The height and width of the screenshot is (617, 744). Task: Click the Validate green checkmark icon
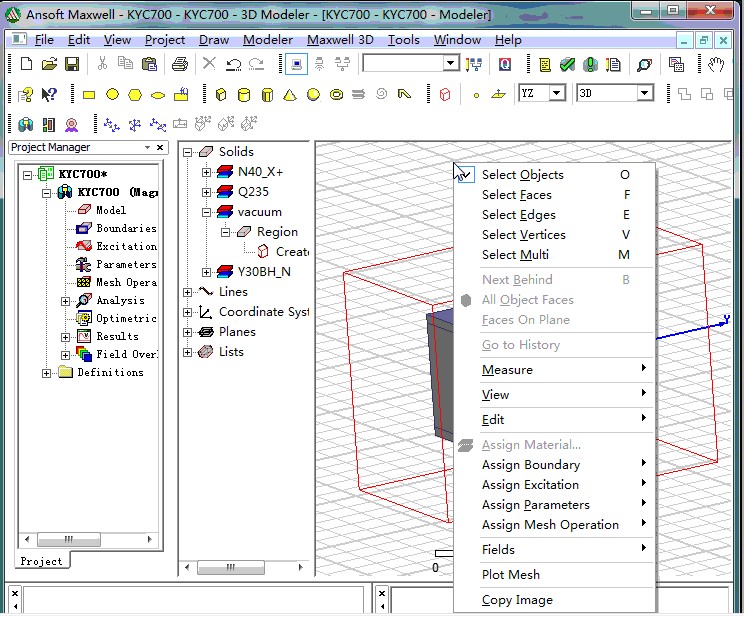567,64
